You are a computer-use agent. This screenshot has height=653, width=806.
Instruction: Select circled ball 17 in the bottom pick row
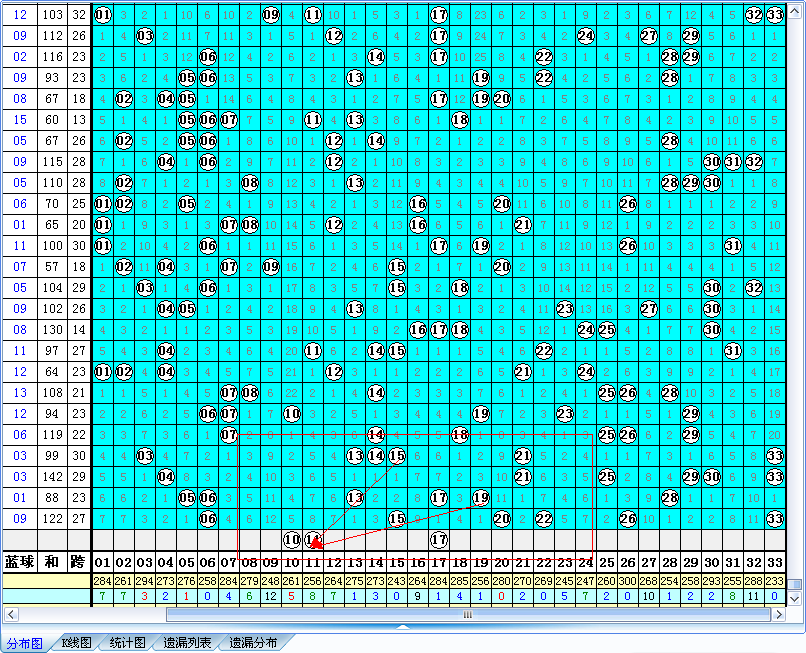click(x=438, y=540)
